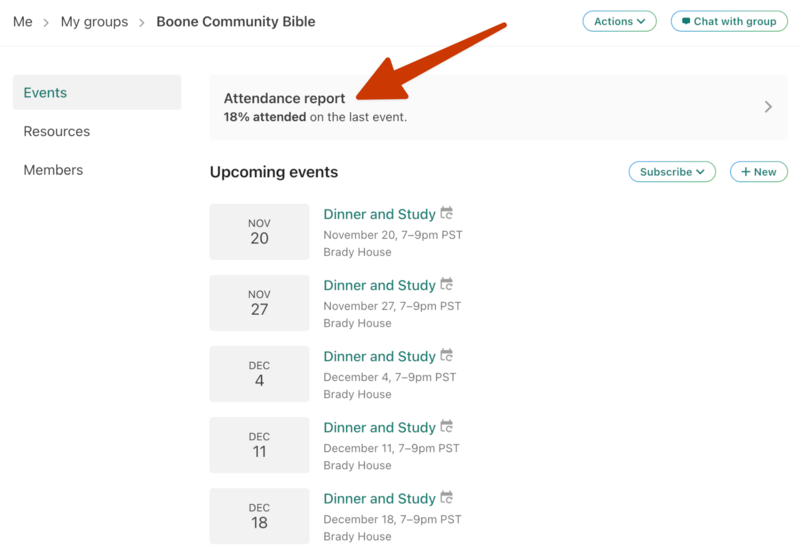Click the Upcoming events heading

(274, 172)
